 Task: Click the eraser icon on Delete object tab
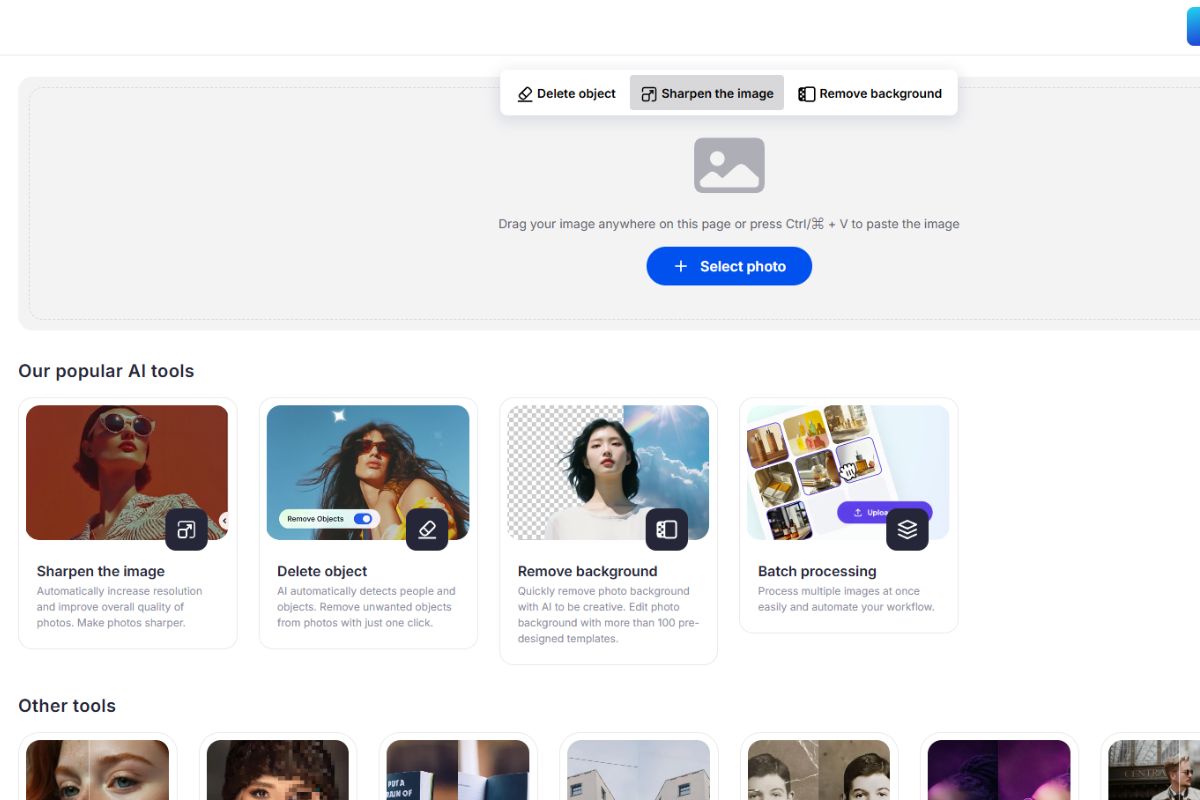tap(525, 94)
